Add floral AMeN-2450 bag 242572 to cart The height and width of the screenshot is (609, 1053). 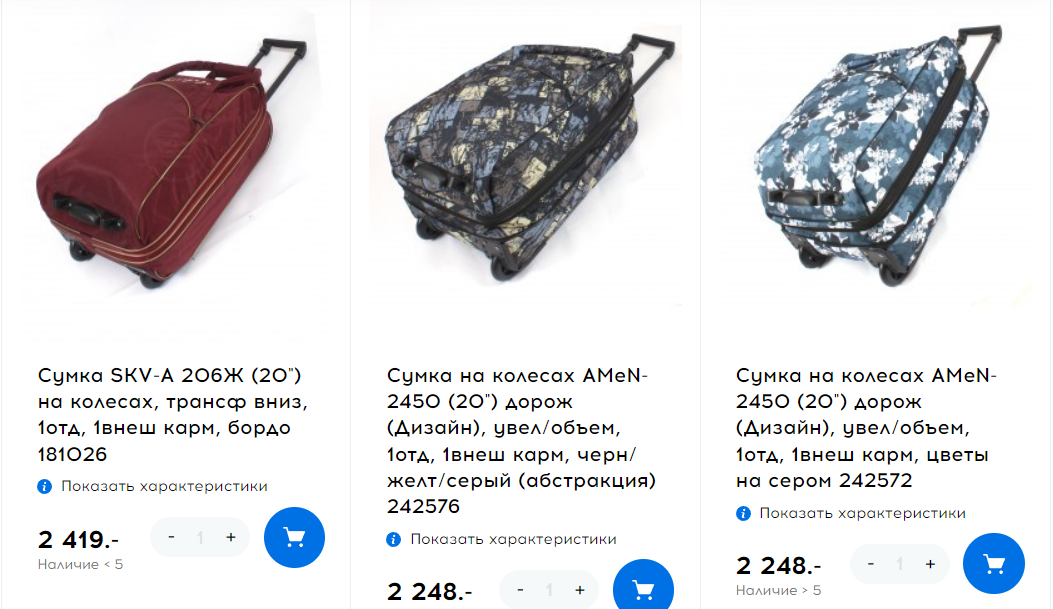point(994,563)
